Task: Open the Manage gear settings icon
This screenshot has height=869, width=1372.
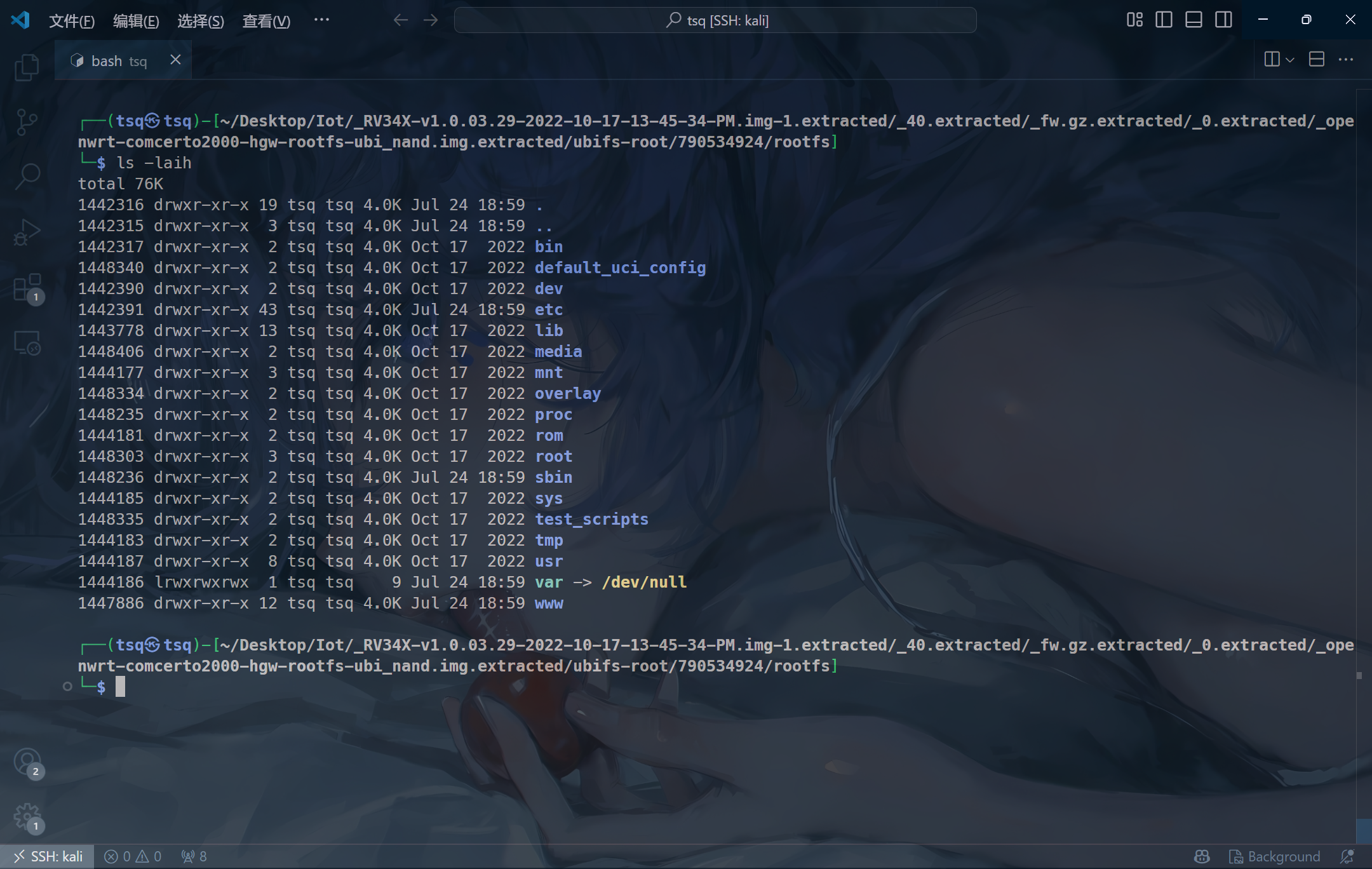Action: click(27, 816)
